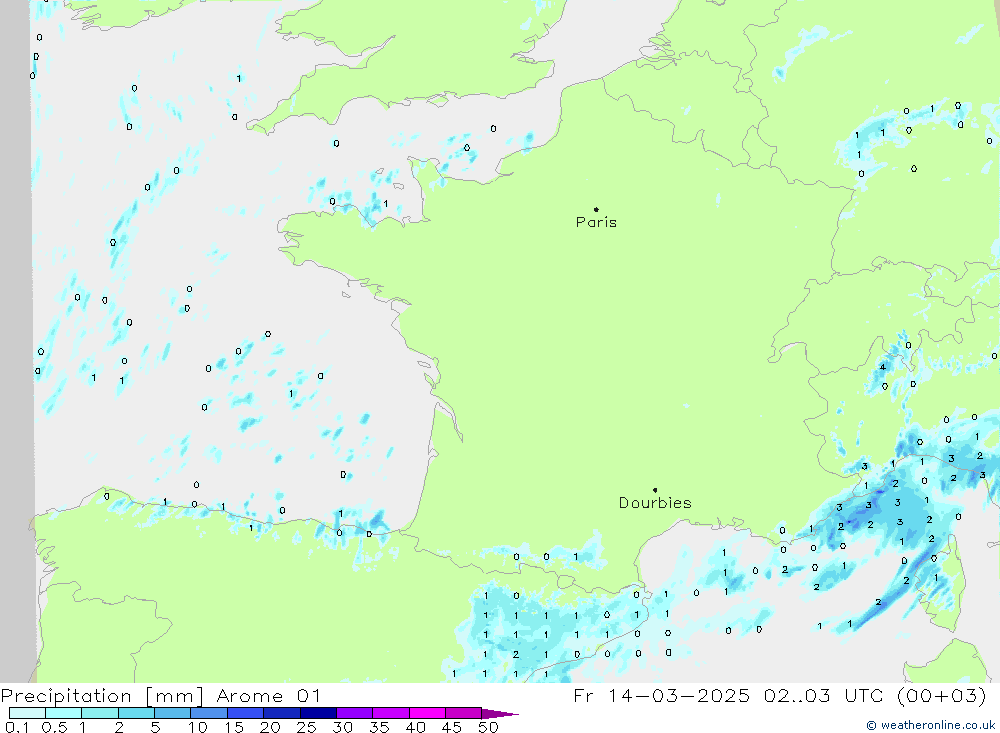Pick the legend swatch between 45 and 50

464,713
